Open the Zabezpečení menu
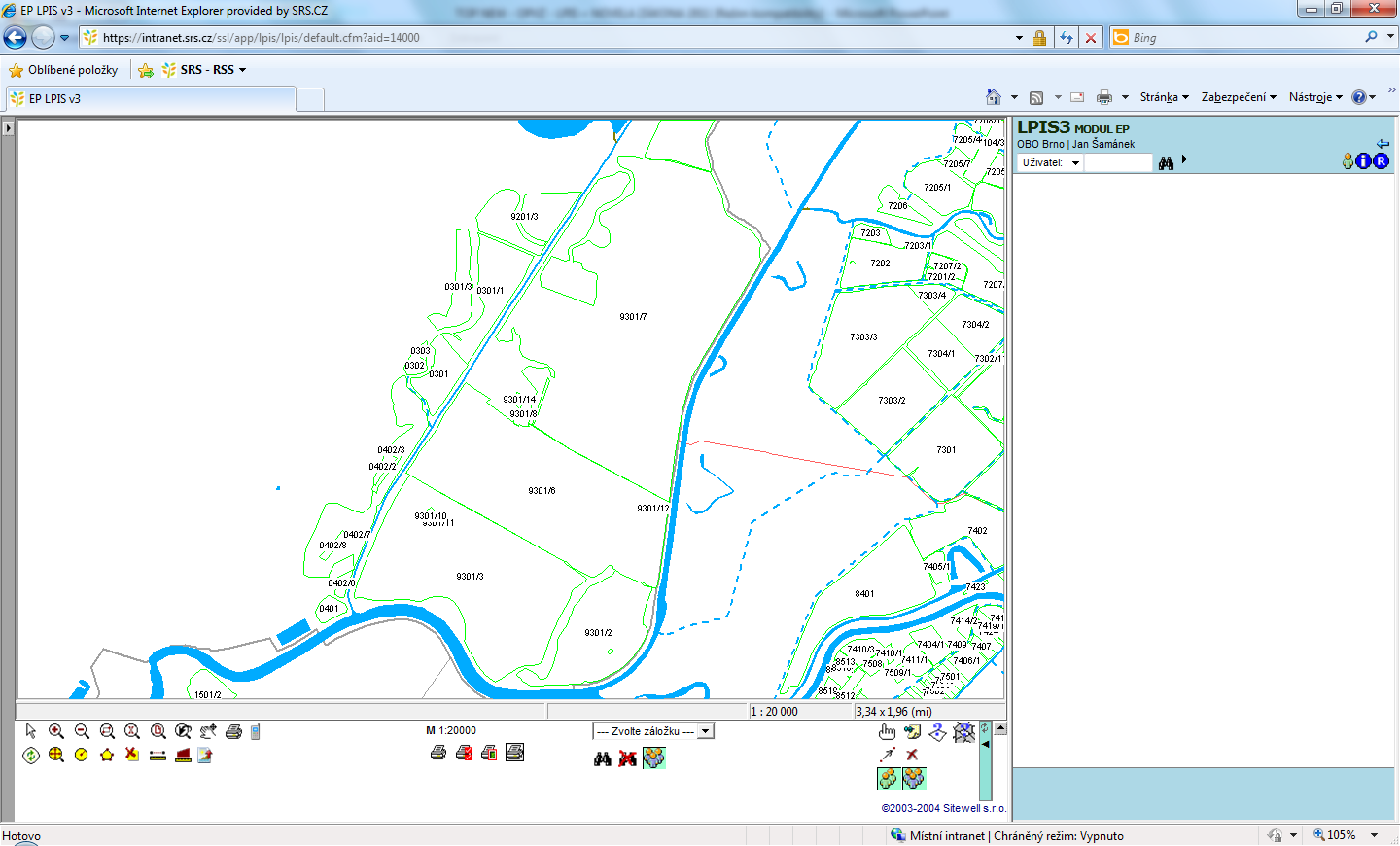This screenshot has height=846, width=1400. pyautogui.click(x=1239, y=97)
